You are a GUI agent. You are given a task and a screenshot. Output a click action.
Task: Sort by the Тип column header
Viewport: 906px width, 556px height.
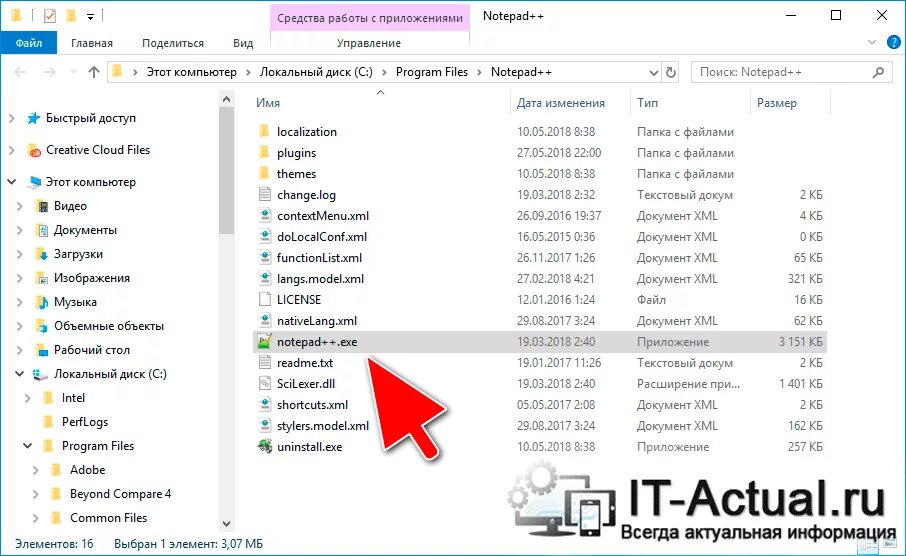tap(647, 103)
